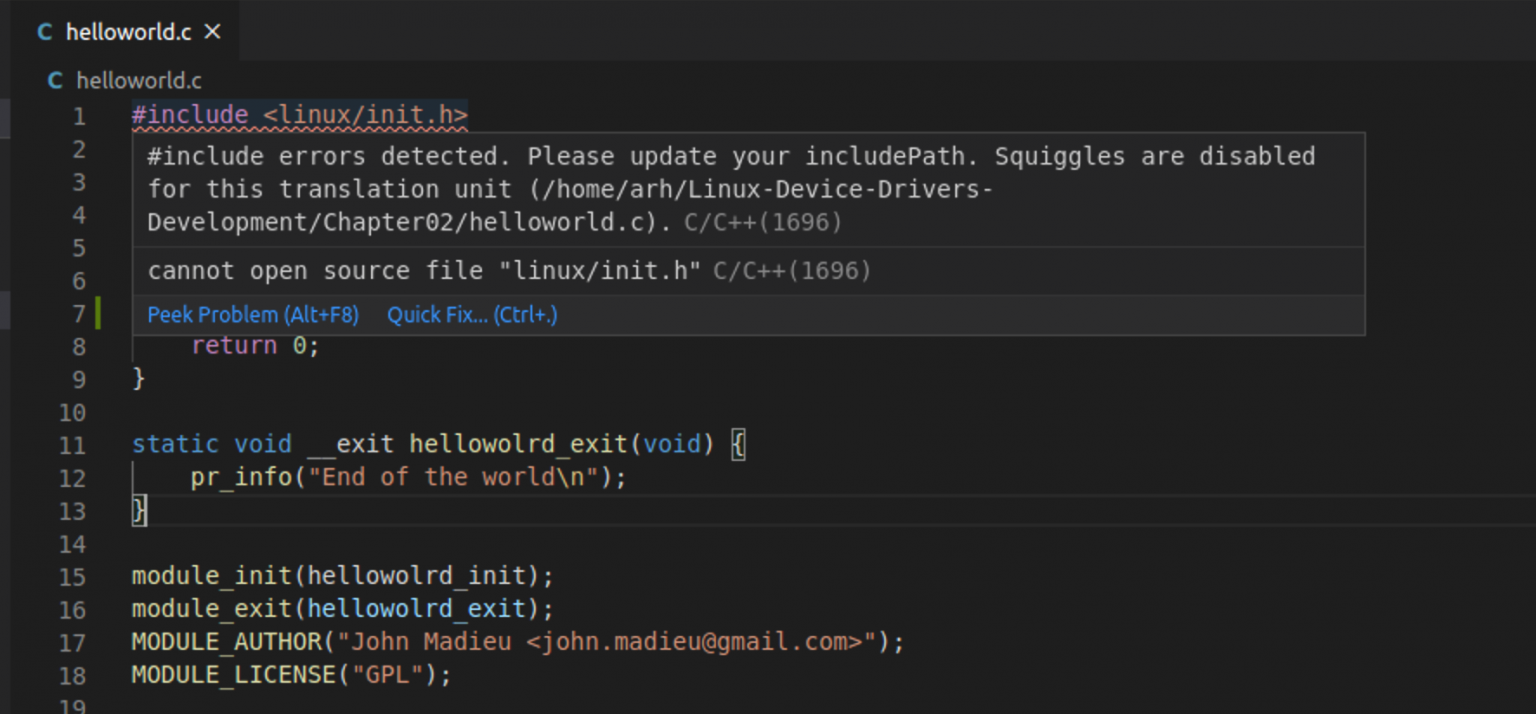
Task: Open Quick Fix from the hover popup
Action: click(x=472, y=315)
